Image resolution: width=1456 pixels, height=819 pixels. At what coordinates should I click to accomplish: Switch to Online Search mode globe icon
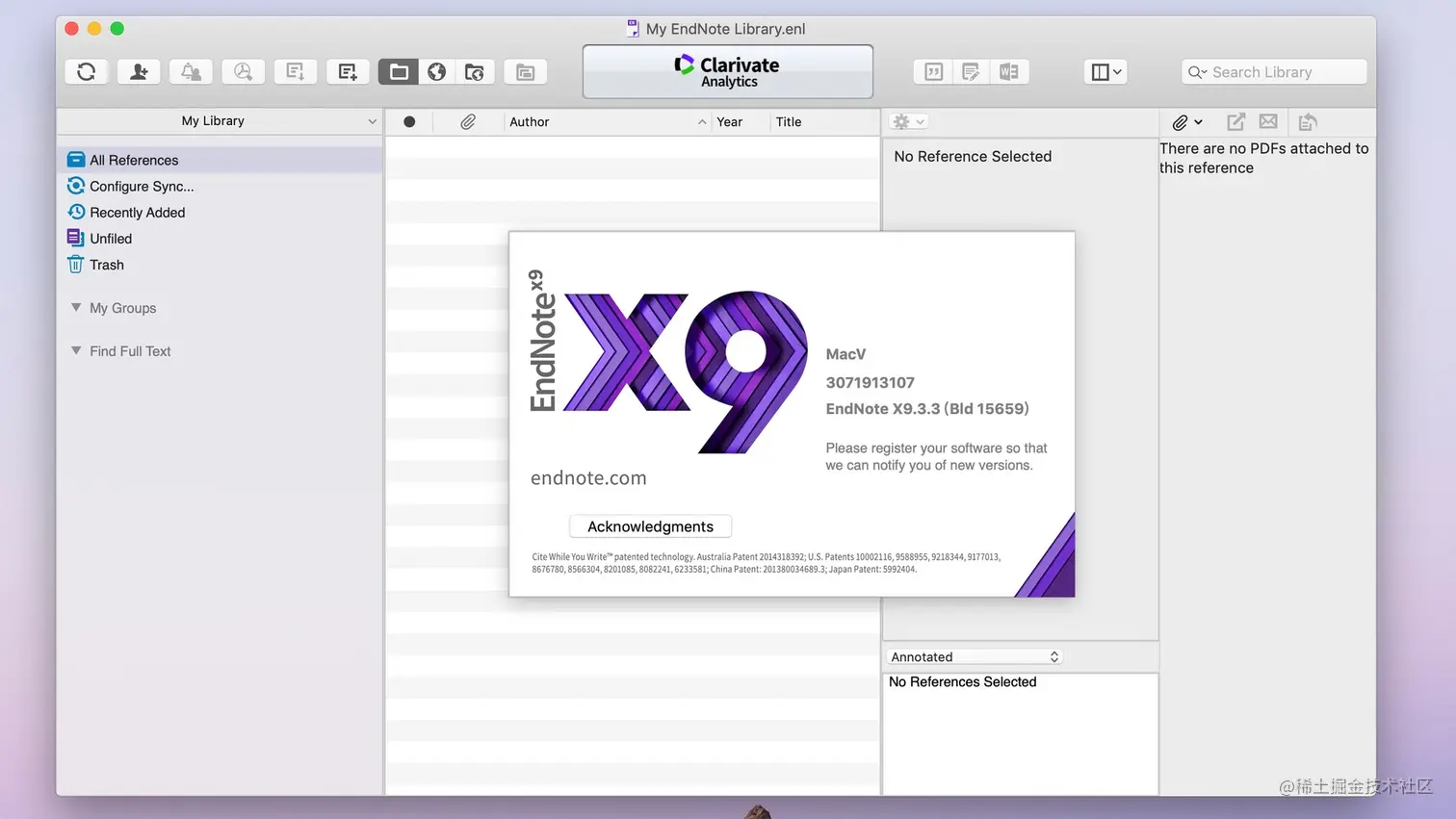pyautogui.click(x=437, y=72)
